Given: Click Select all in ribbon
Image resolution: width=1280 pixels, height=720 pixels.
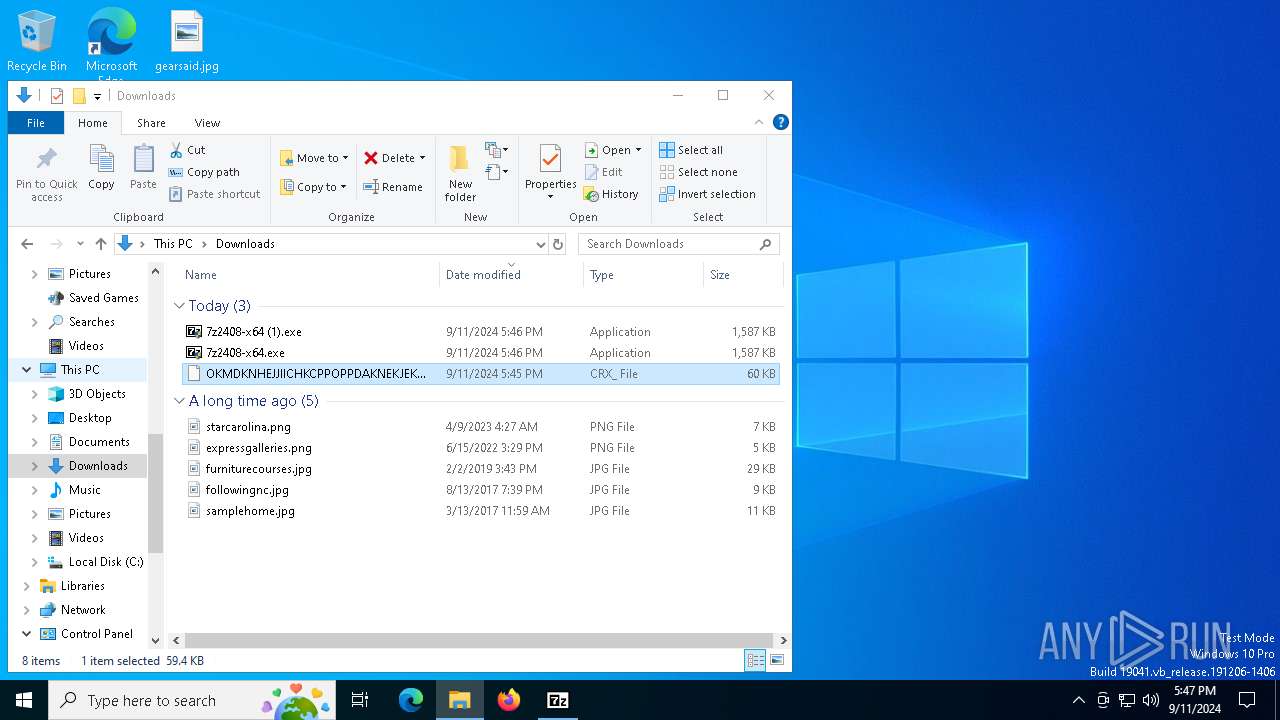Looking at the screenshot, I should click(691, 150).
